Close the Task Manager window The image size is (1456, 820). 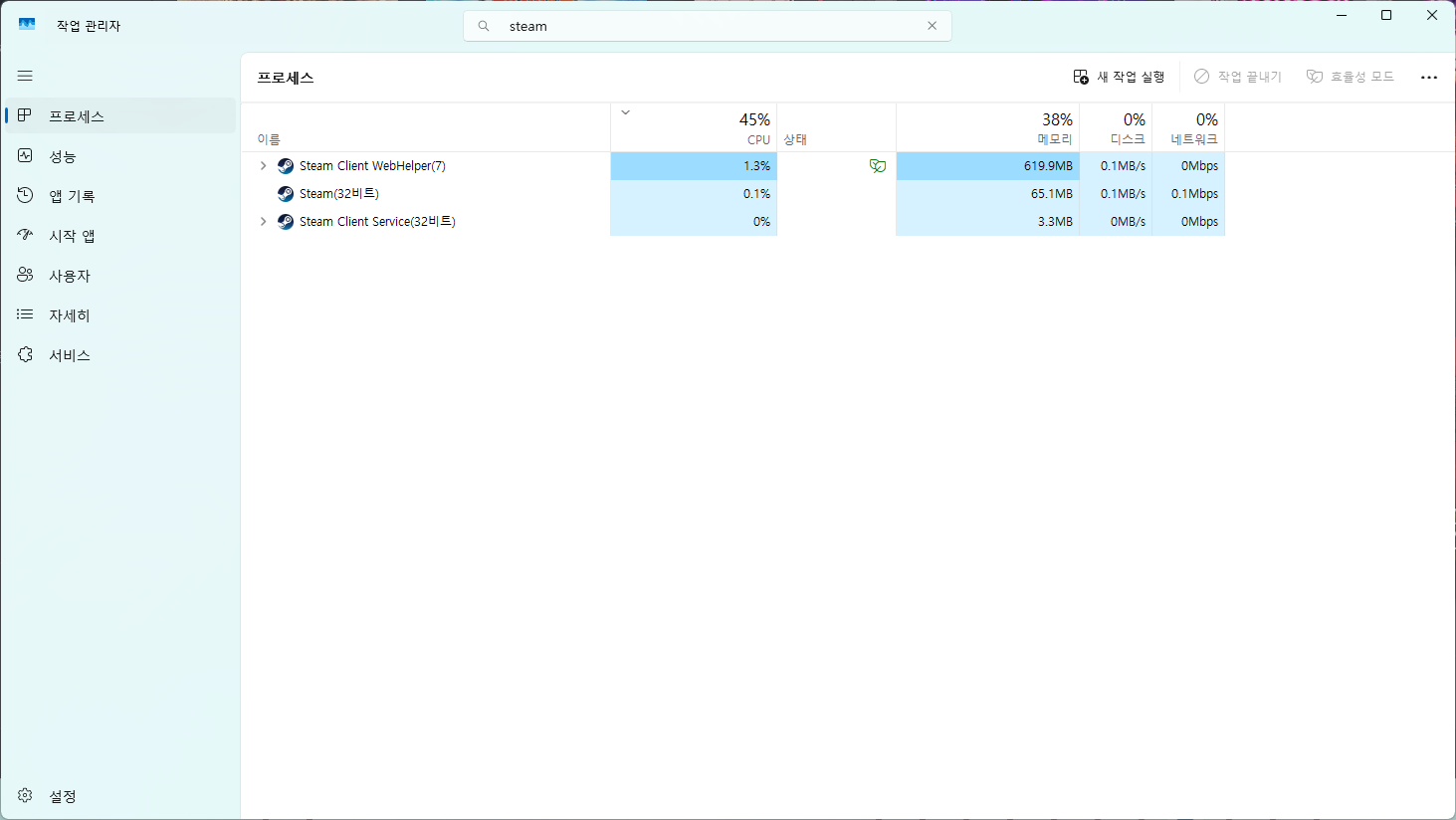pos(1432,15)
